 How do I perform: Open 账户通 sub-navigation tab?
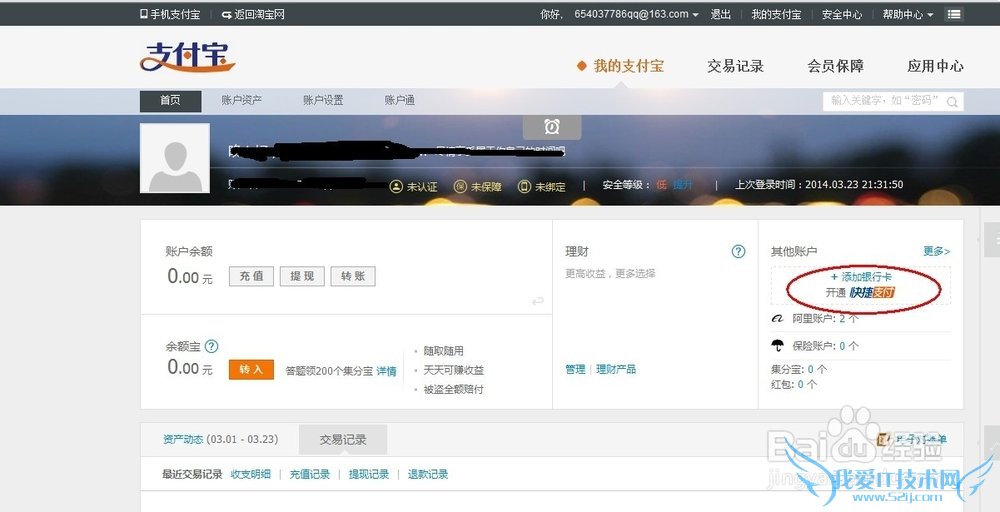[400, 100]
